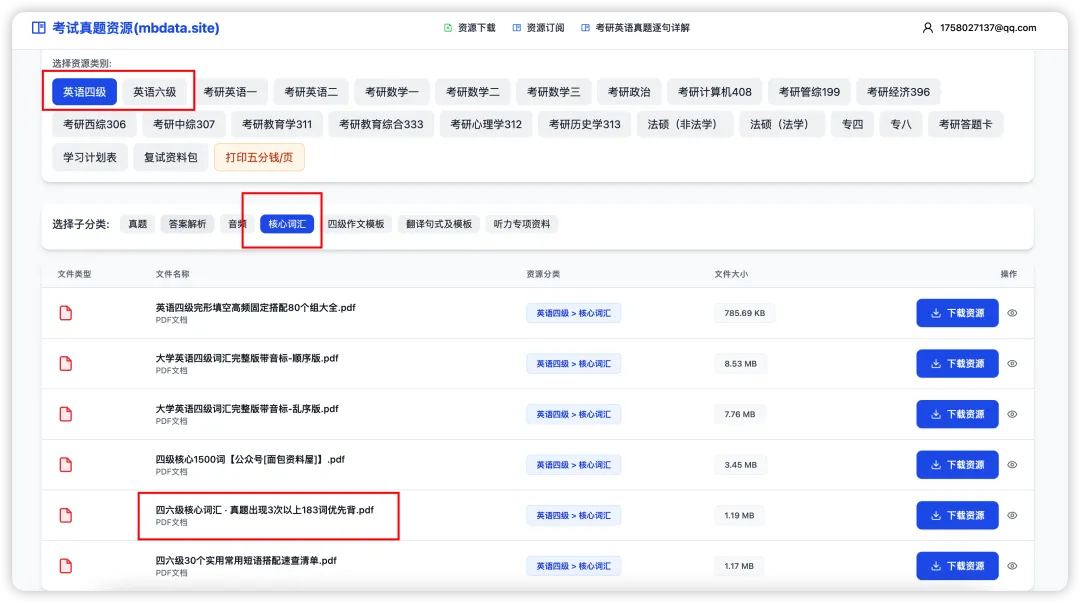Download the 四六级核心词汇 1.19 MB file
The width and height of the screenshot is (1080, 603).
[x=957, y=515]
